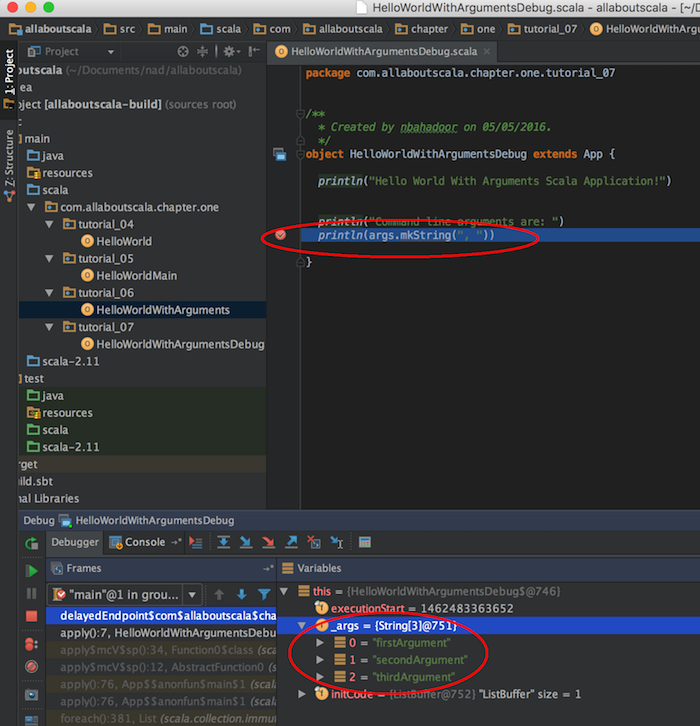The height and width of the screenshot is (726, 700).
Task: Collapse the tutorial_07 folder
Action: 50,327
